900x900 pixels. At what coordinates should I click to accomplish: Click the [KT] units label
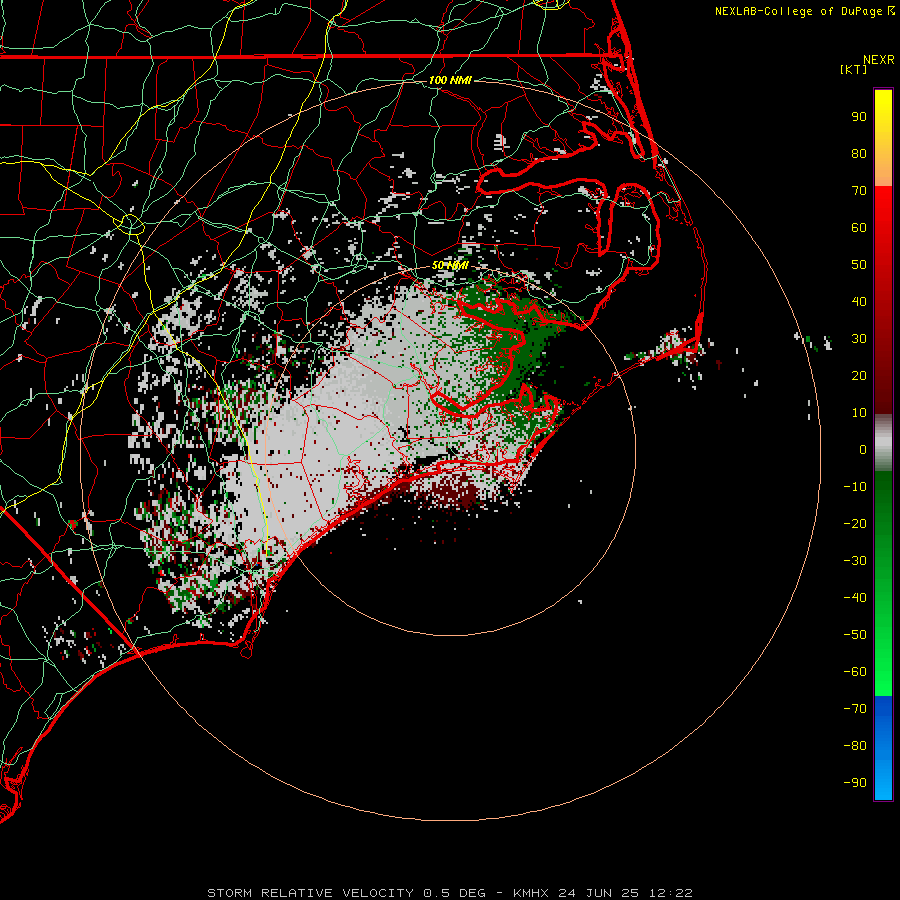click(x=853, y=69)
